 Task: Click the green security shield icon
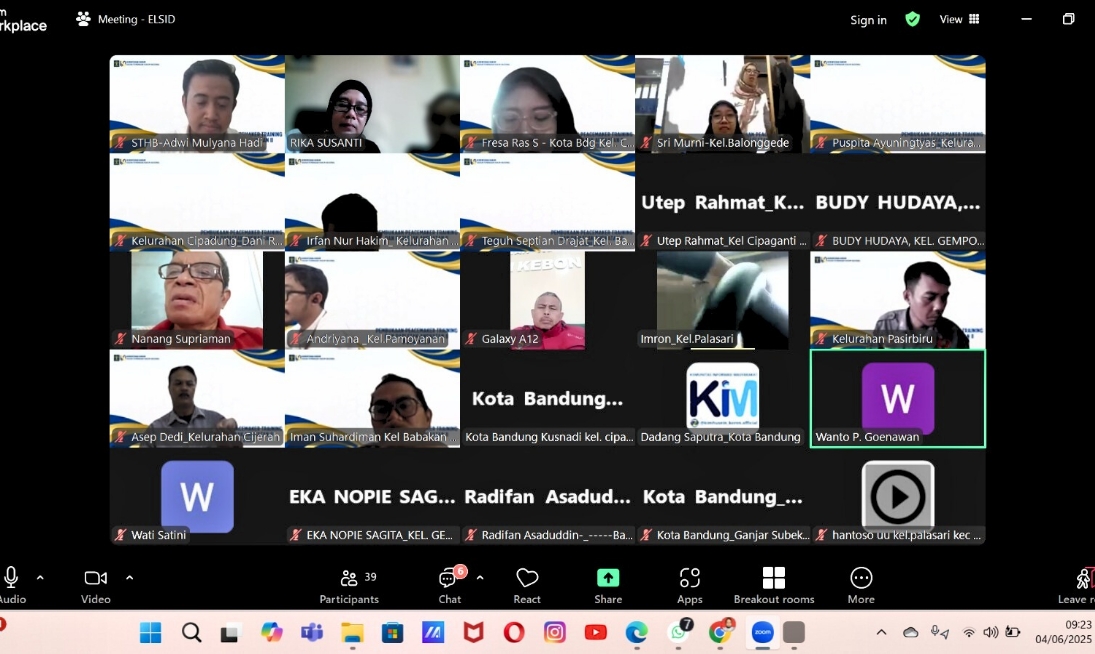[912, 18]
